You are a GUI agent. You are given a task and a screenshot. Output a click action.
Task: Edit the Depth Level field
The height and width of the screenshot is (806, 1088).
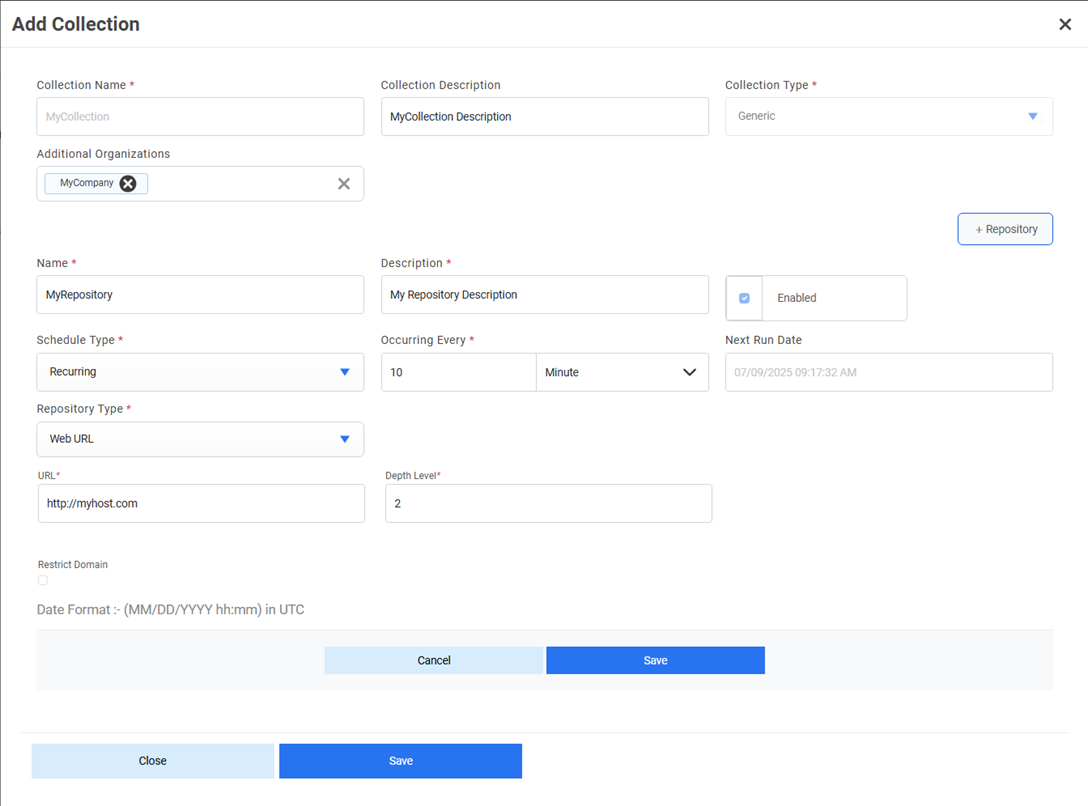[548, 504]
